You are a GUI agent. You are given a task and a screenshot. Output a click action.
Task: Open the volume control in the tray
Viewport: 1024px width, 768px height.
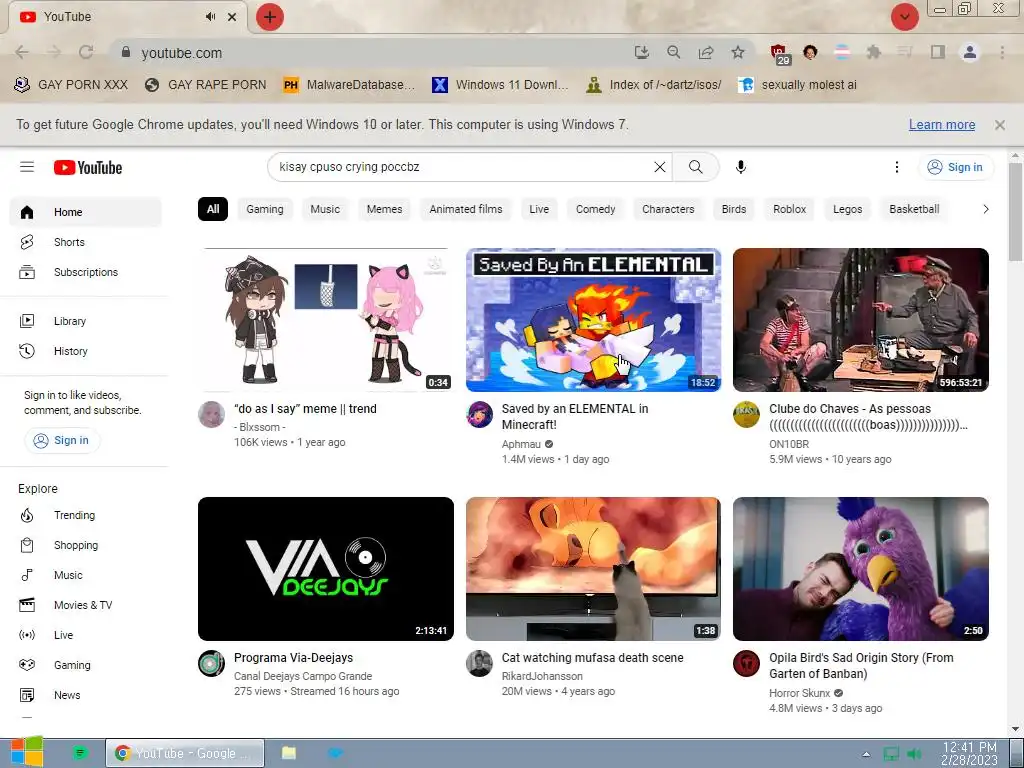tap(915, 754)
